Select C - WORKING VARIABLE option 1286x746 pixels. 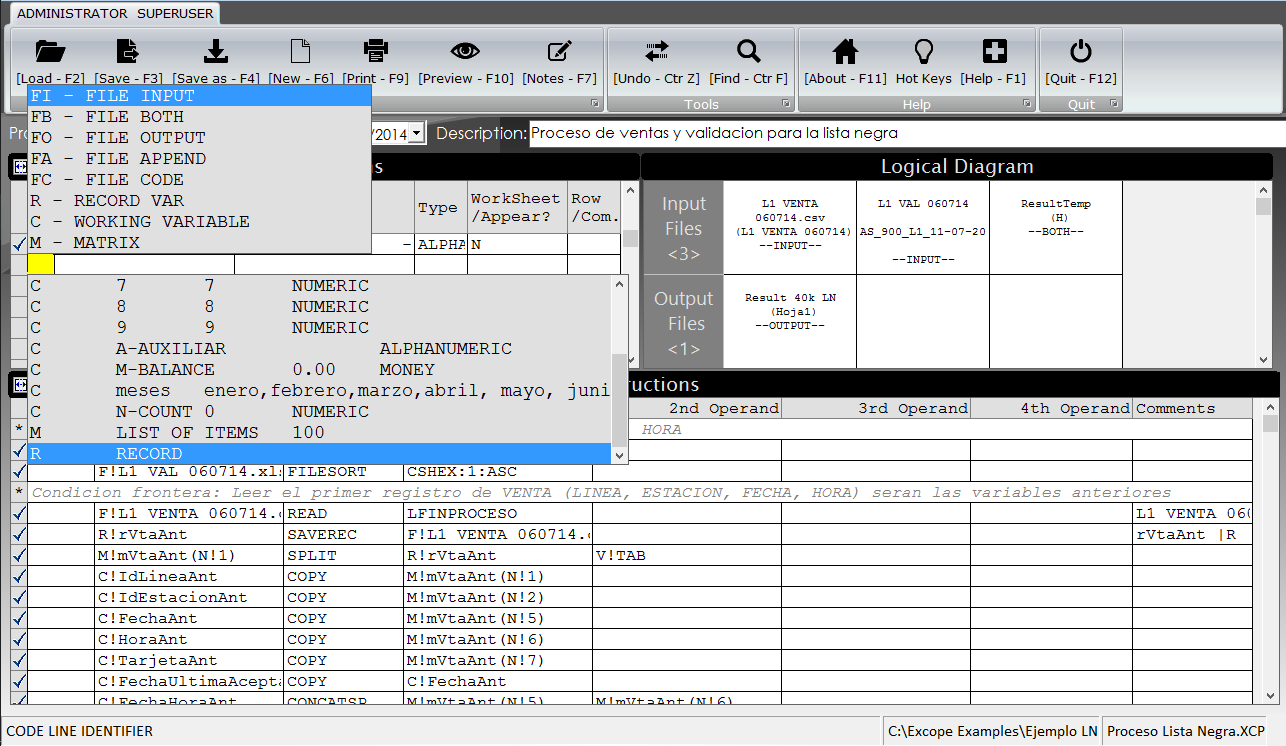coord(199,222)
